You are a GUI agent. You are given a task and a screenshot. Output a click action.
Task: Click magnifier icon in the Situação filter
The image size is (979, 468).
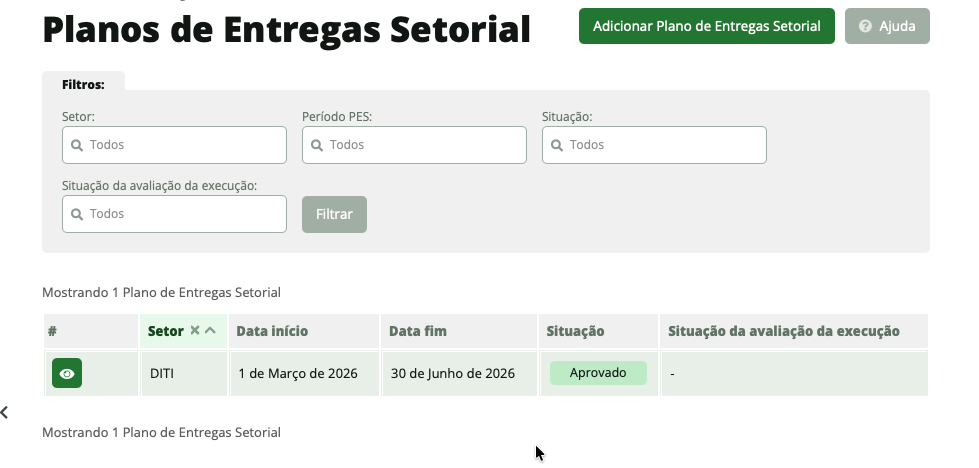(556, 145)
